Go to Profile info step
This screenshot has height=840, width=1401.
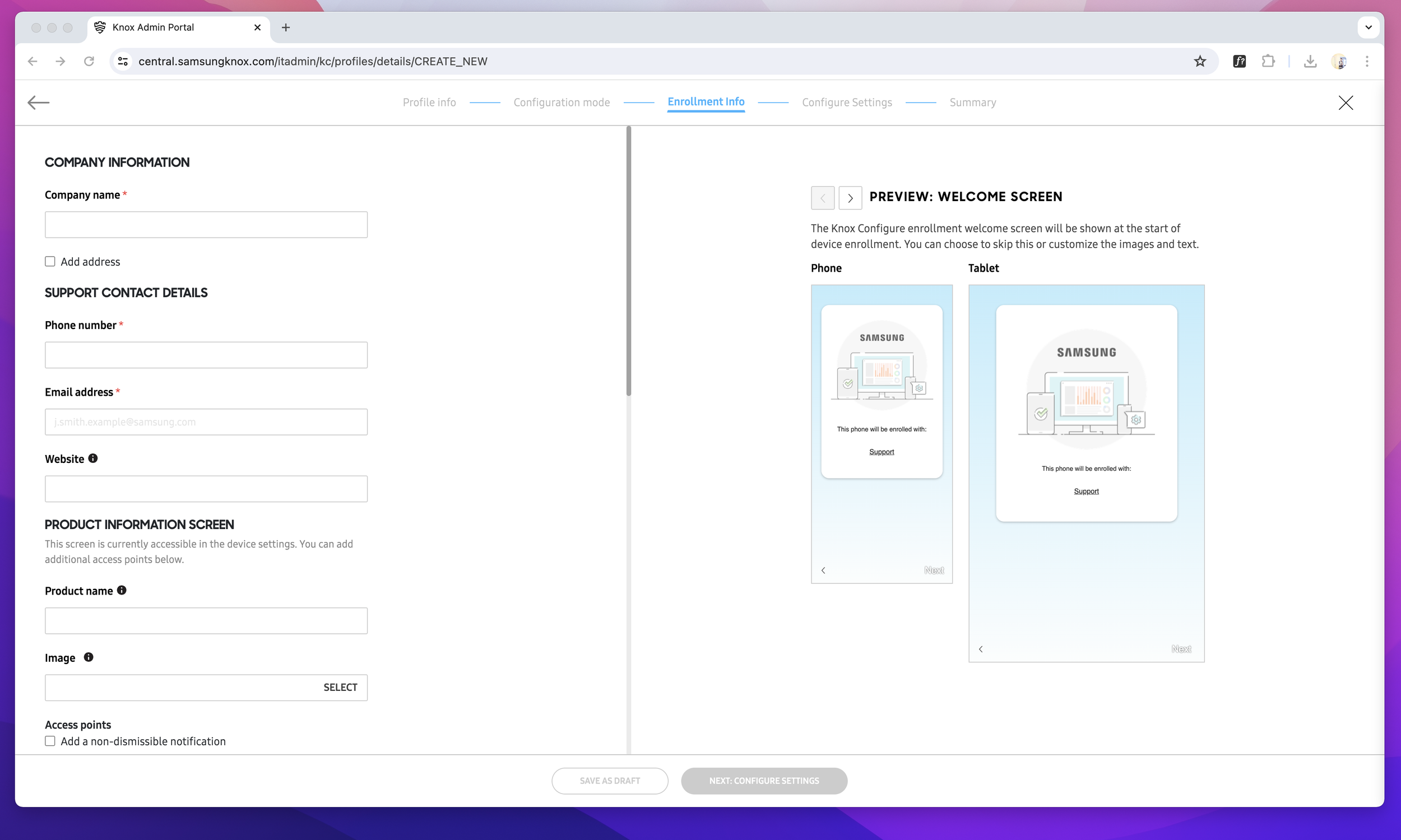point(429,103)
